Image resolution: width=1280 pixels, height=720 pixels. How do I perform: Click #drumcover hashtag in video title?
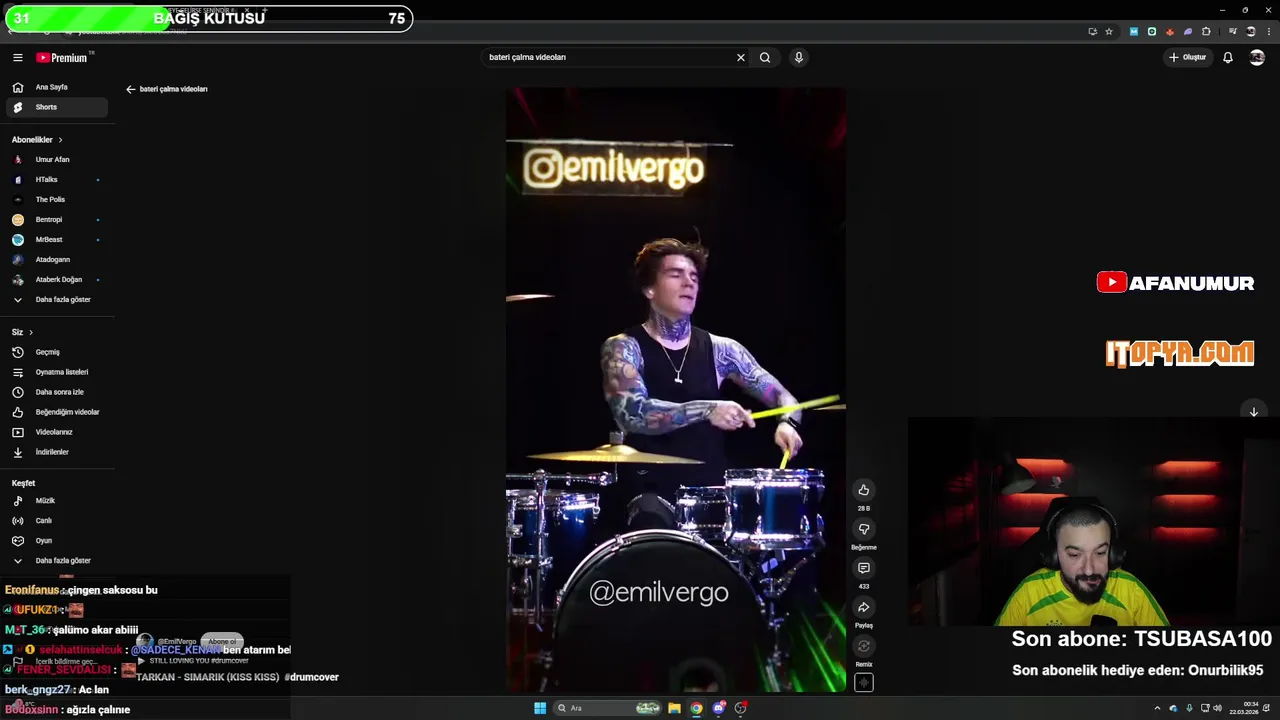point(311,677)
